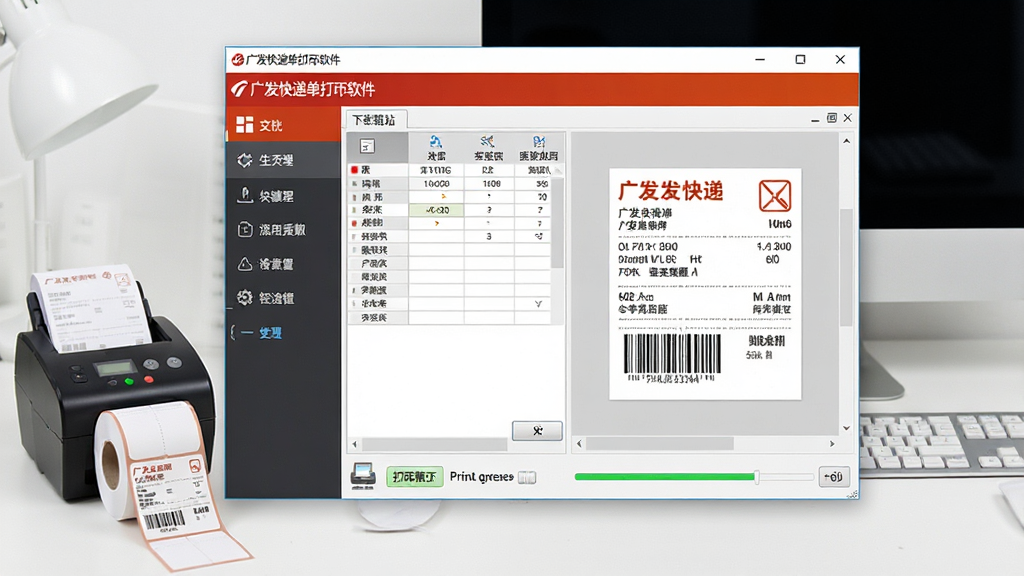
Task: Click the red crossed-box logo on the label preview
Action: pos(775,195)
